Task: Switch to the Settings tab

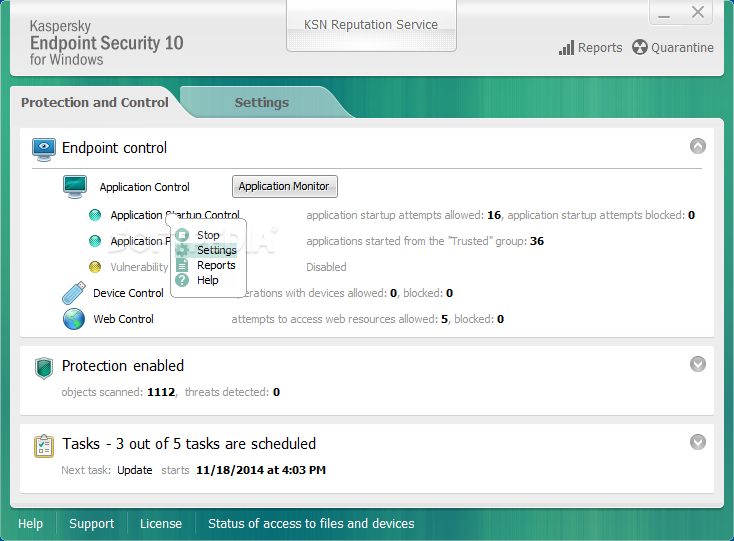Action: [262, 102]
